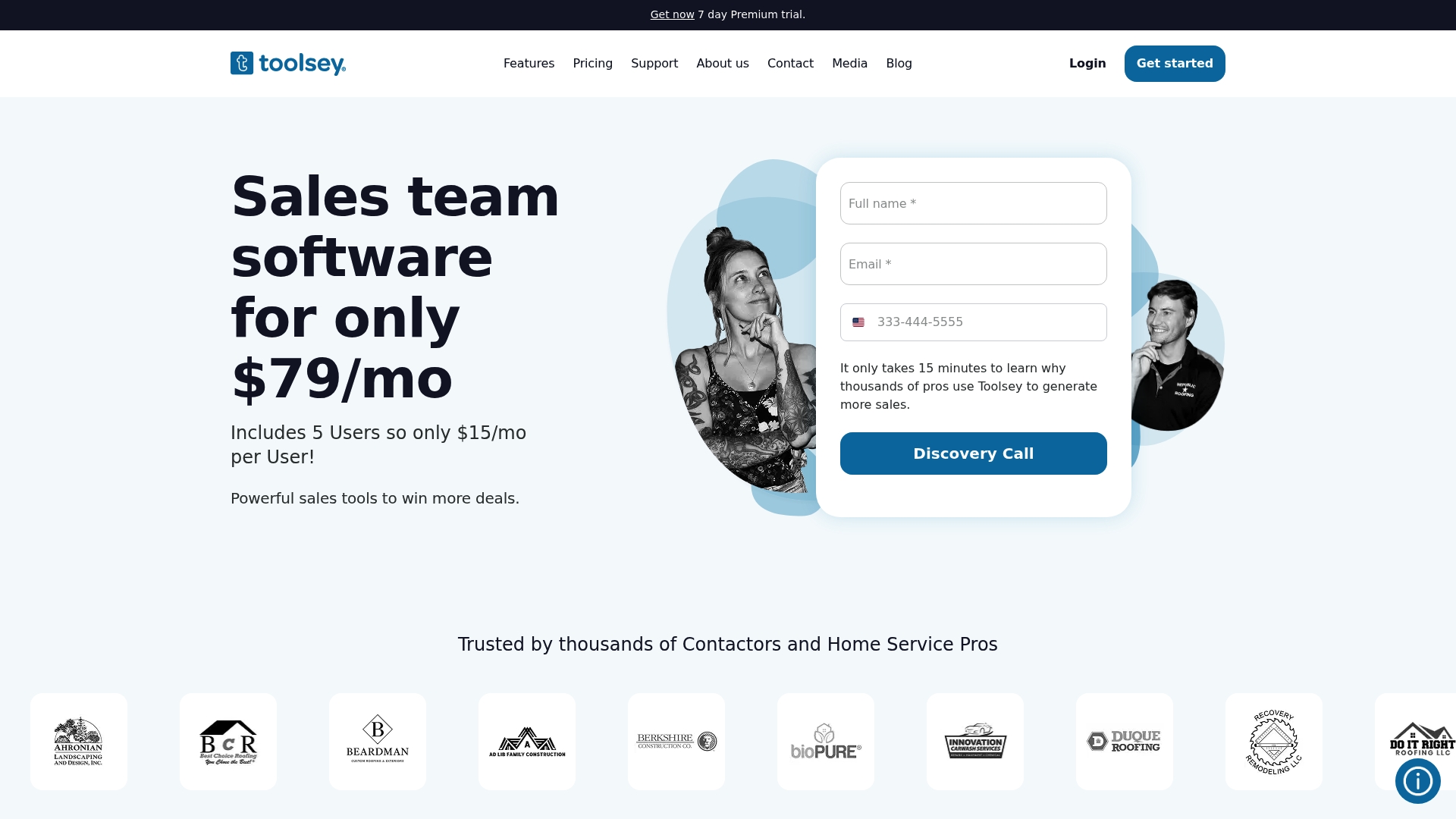The width and height of the screenshot is (1456, 819).
Task: Focus the Full name field
Action: tap(974, 203)
